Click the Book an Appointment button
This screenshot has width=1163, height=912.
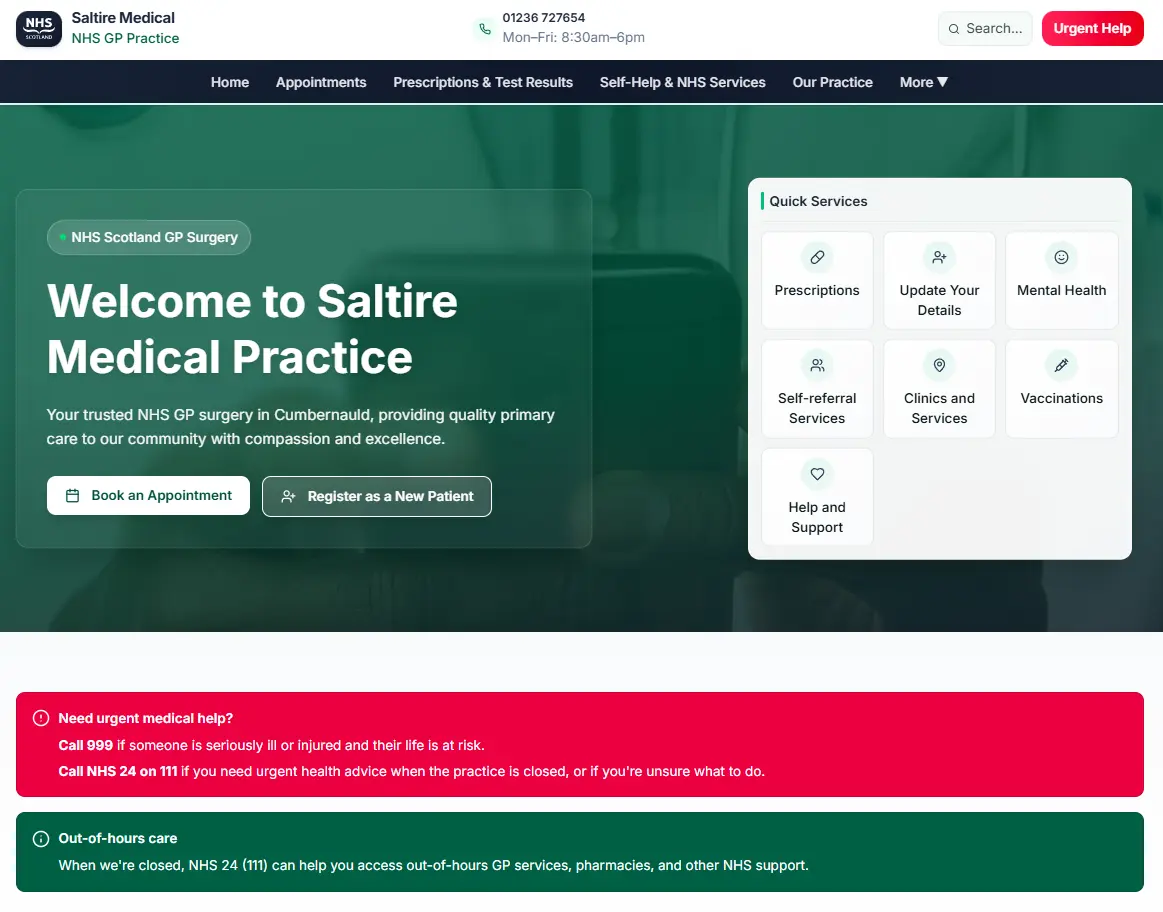[x=148, y=495]
